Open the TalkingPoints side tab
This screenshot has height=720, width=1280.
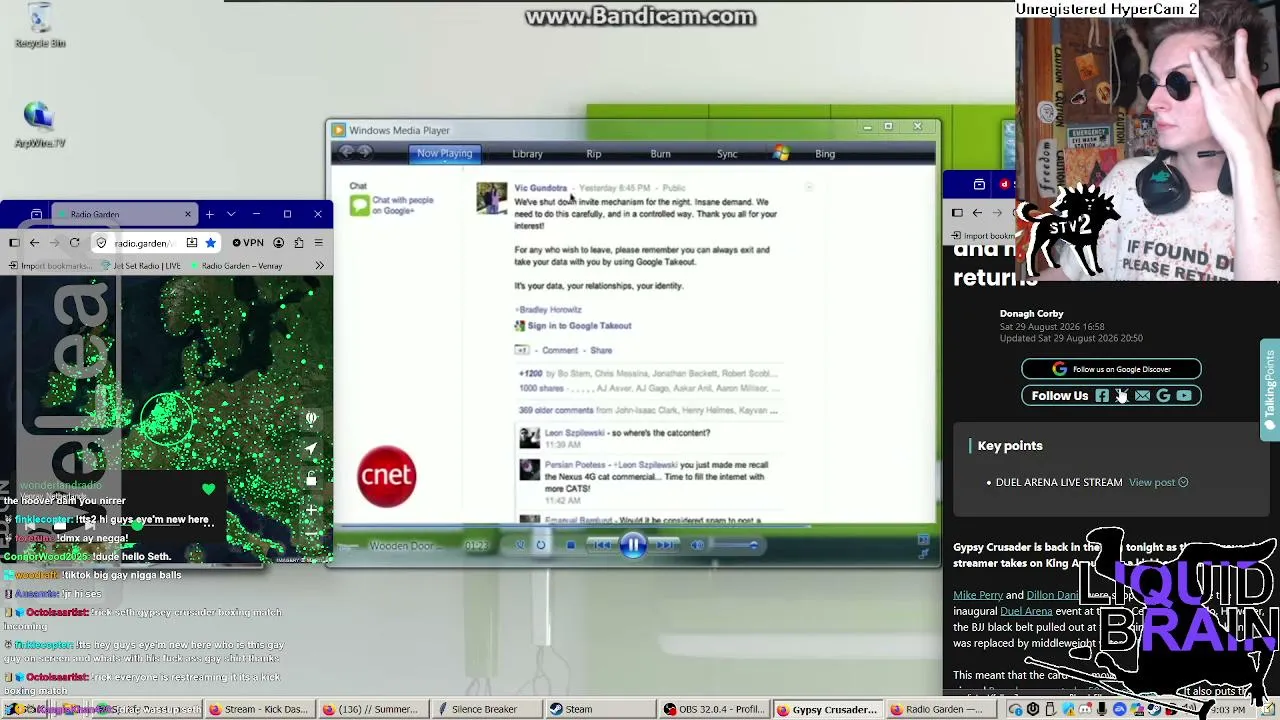[x=1270, y=390]
